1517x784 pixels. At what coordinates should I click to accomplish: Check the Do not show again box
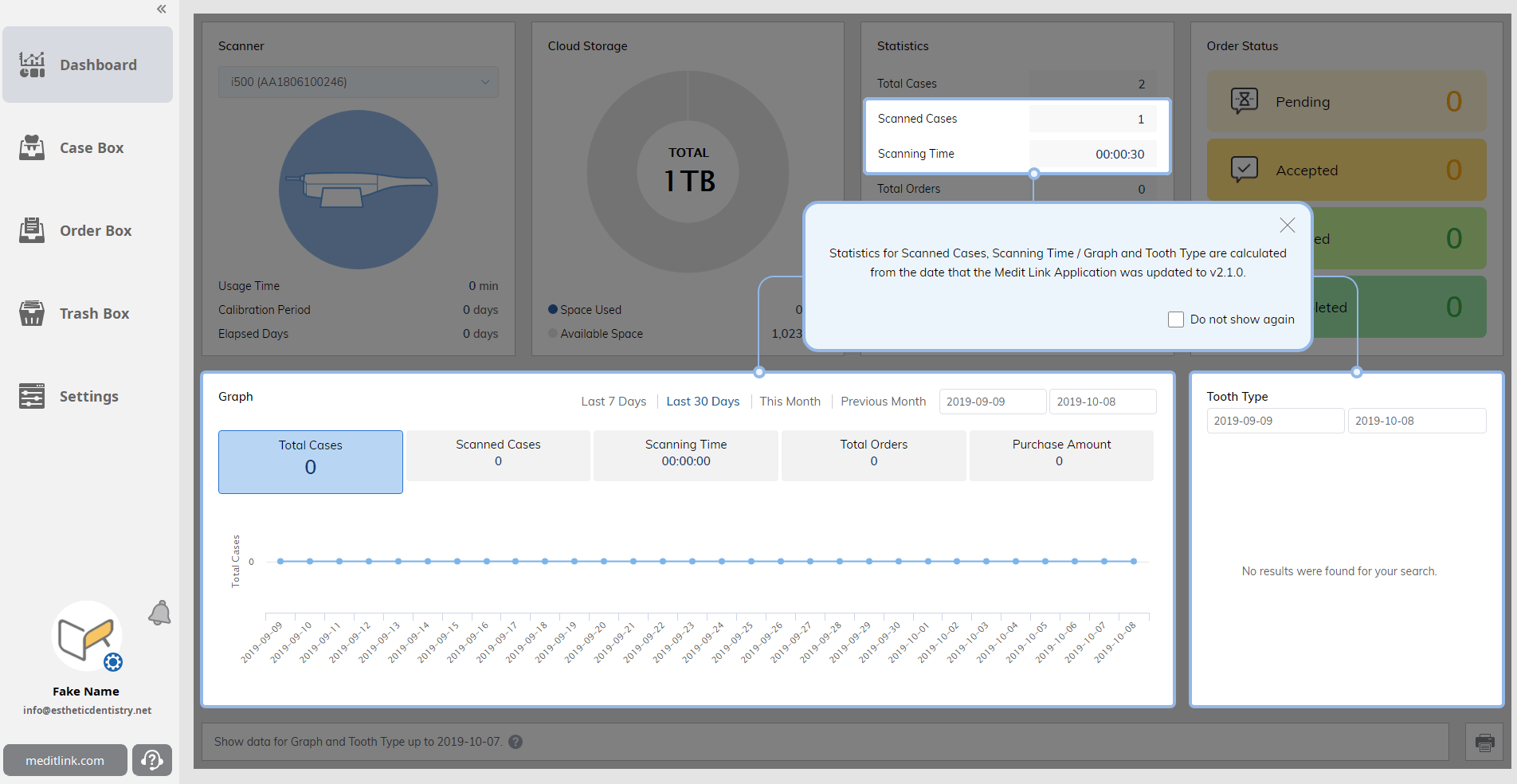pyautogui.click(x=1176, y=319)
